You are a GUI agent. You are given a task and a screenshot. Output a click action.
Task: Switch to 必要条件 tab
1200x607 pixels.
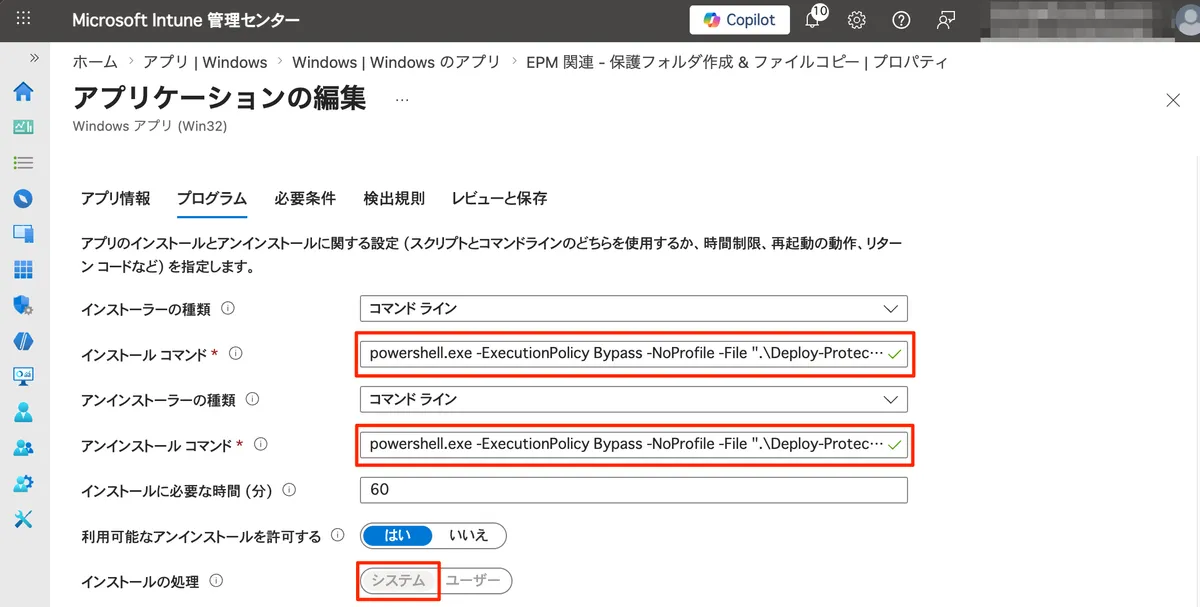pos(305,198)
